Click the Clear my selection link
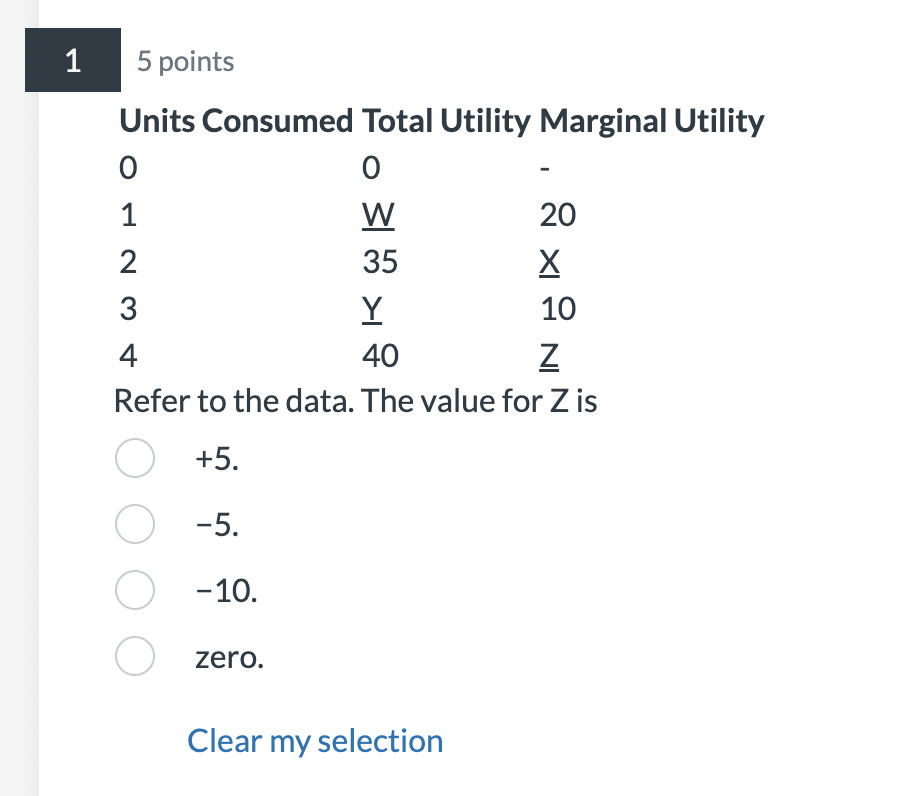912x796 pixels. coord(314,740)
